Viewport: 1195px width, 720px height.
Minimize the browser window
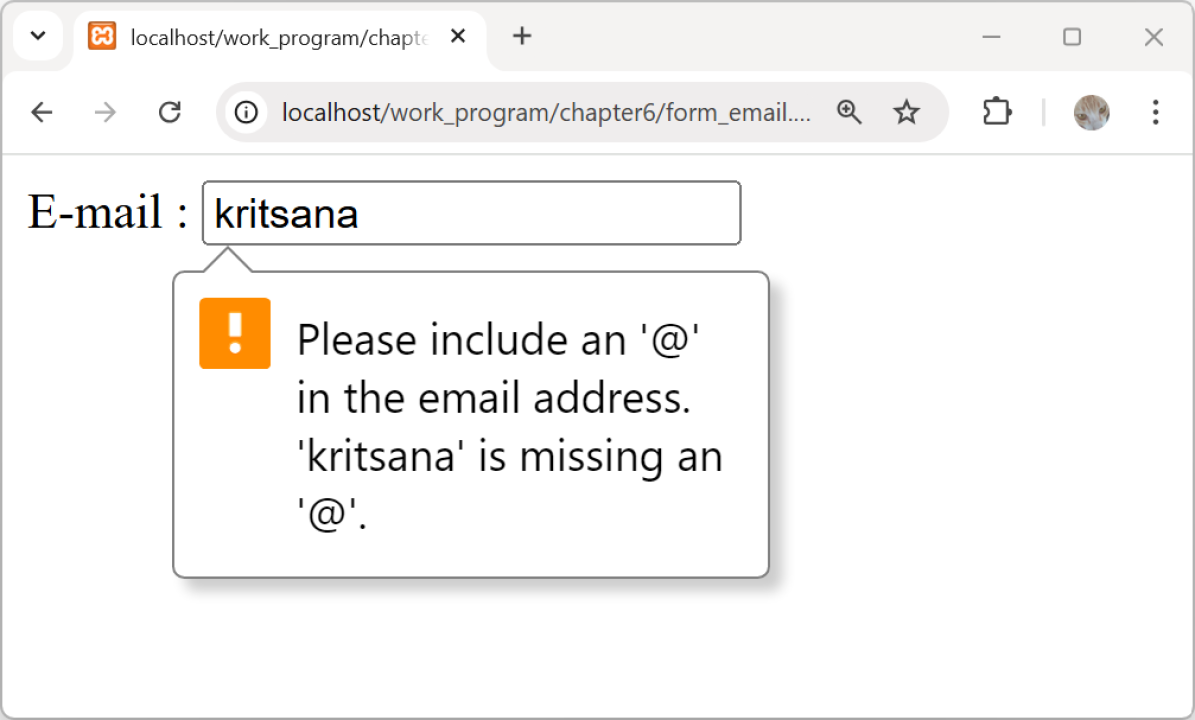pos(991,37)
